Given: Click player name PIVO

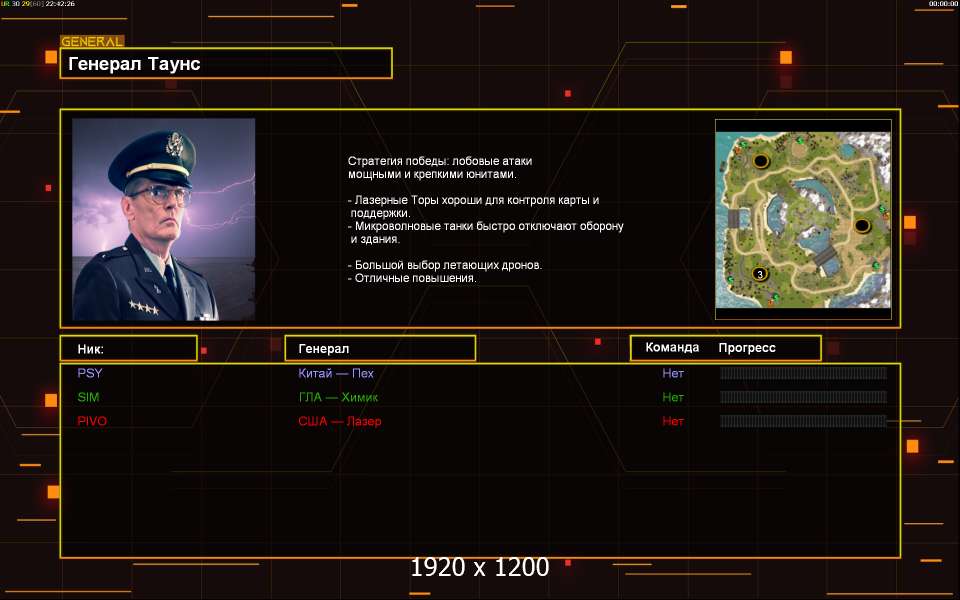Looking at the screenshot, I should [x=92, y=421].
